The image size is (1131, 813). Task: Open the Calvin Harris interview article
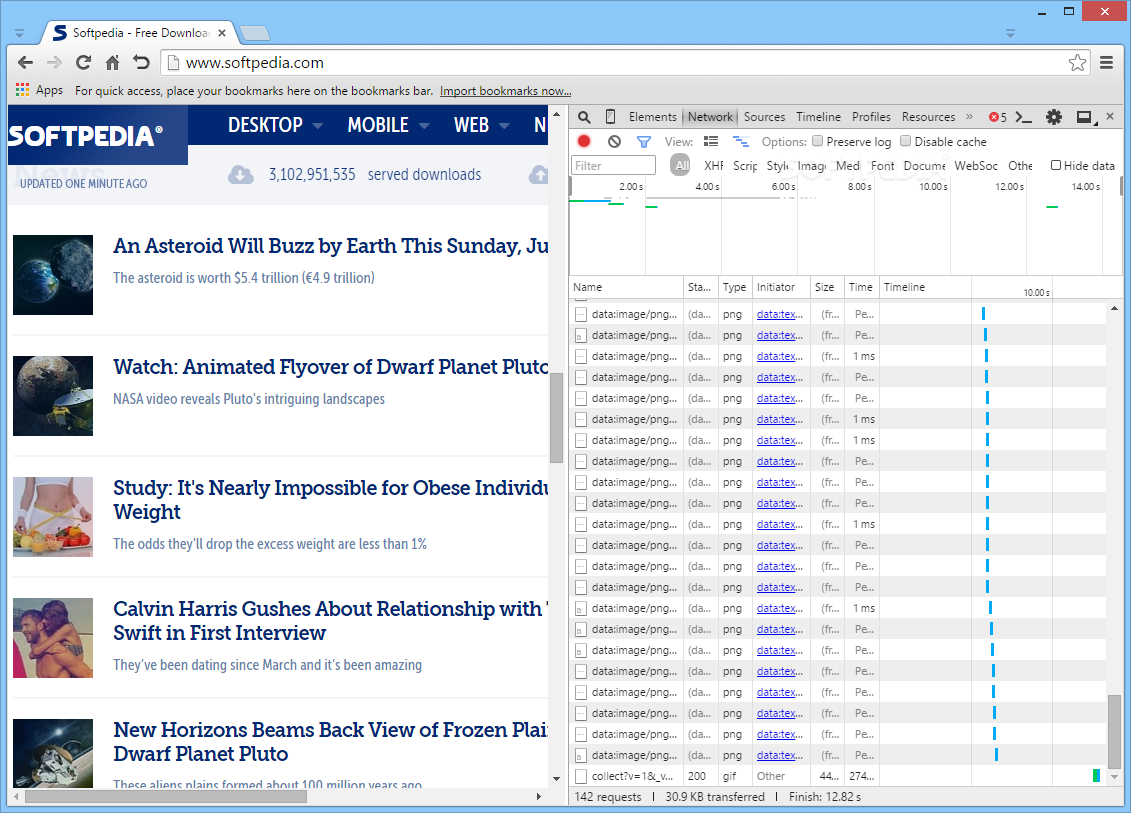[330, 621]
